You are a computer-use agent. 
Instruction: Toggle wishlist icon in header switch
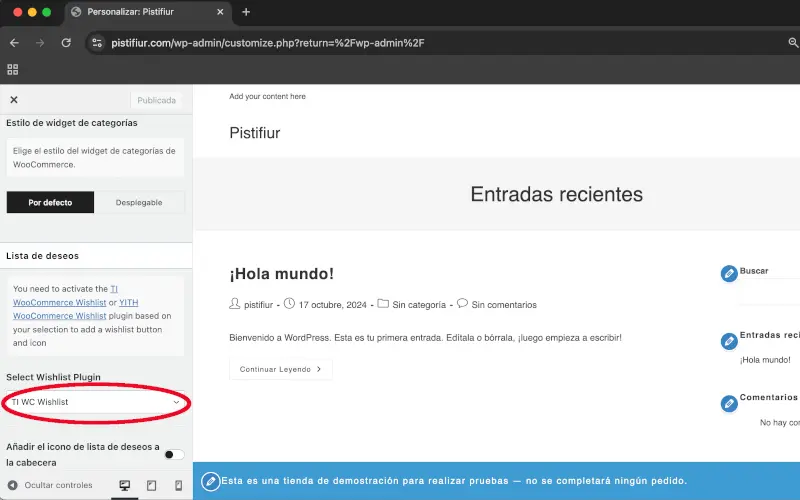point(174,455)
